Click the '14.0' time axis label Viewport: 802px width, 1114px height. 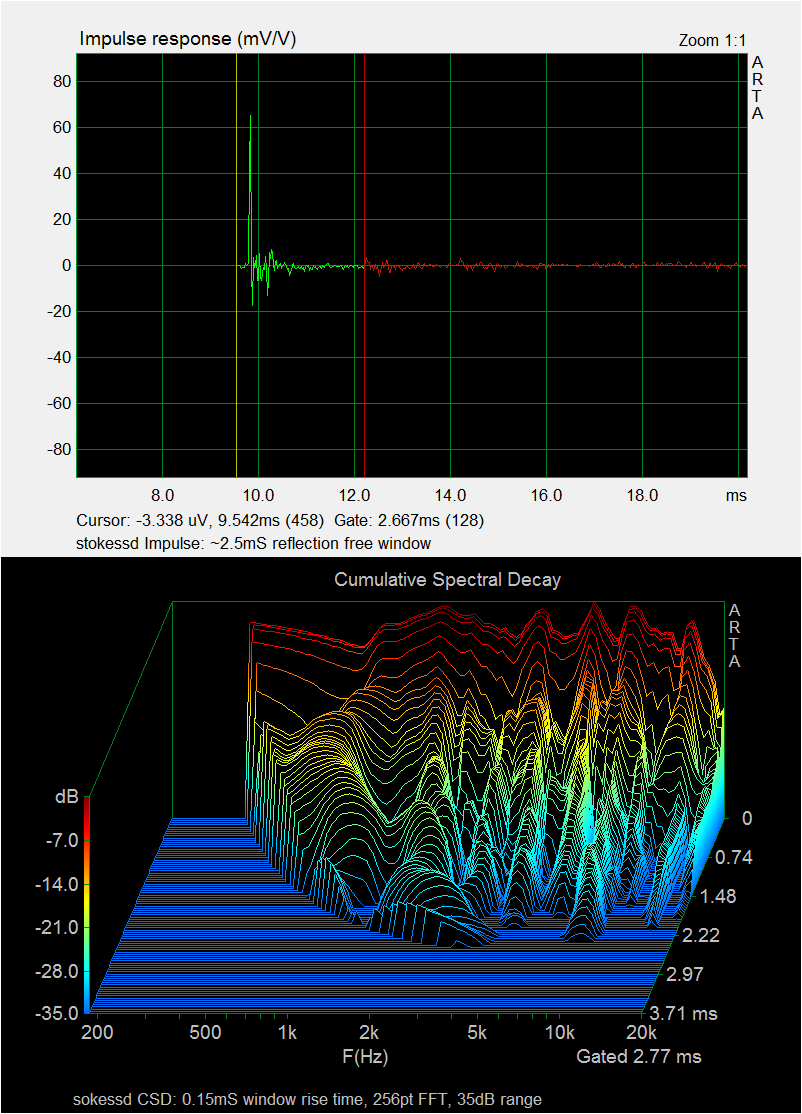pyautogui.click(x=450, y=495)
